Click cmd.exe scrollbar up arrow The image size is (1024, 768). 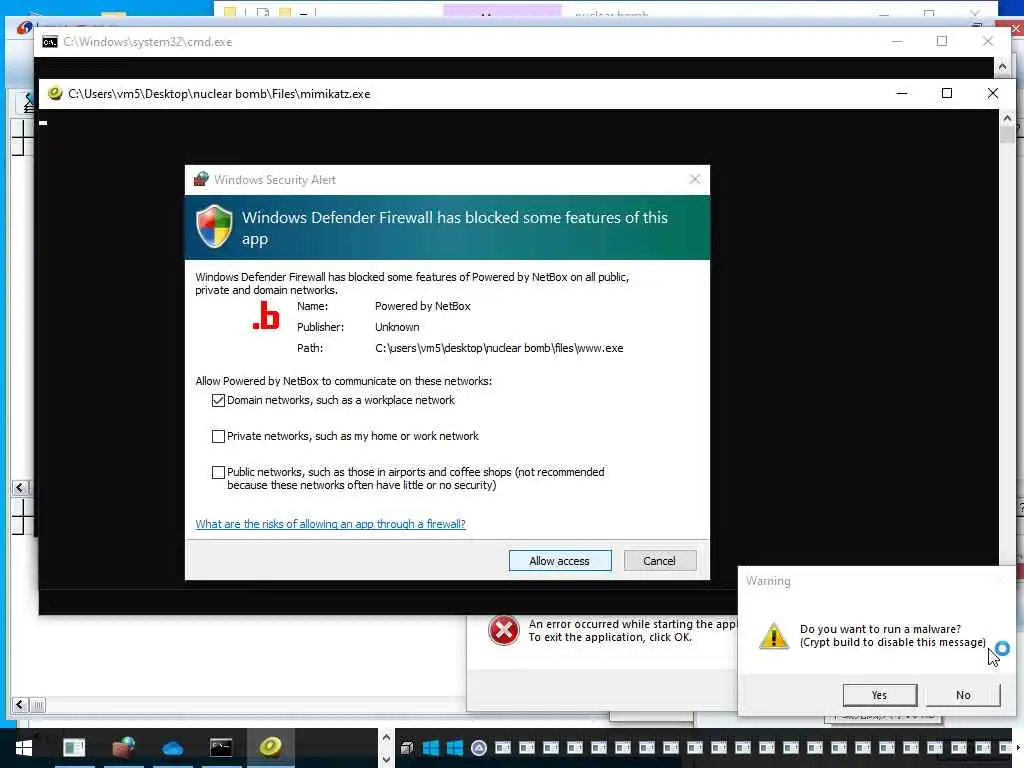click(x=1002, y=67)
